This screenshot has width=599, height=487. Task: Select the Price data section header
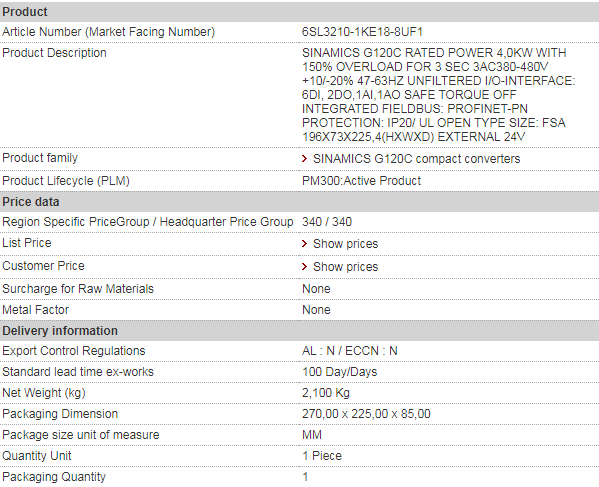pyautogui.click(x=300, y=202)
